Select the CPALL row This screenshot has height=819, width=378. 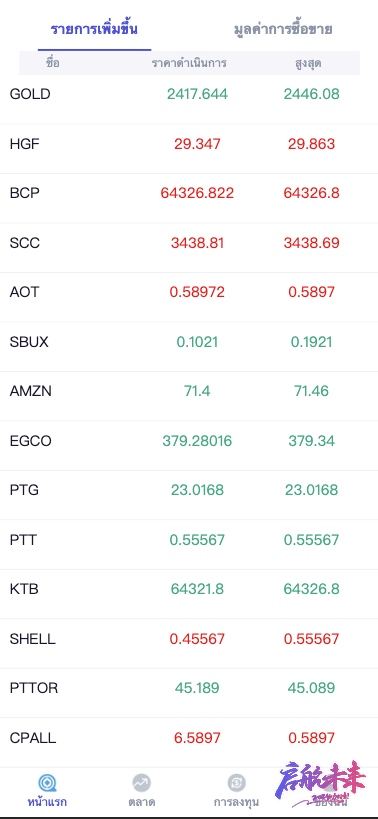(189, 738)
